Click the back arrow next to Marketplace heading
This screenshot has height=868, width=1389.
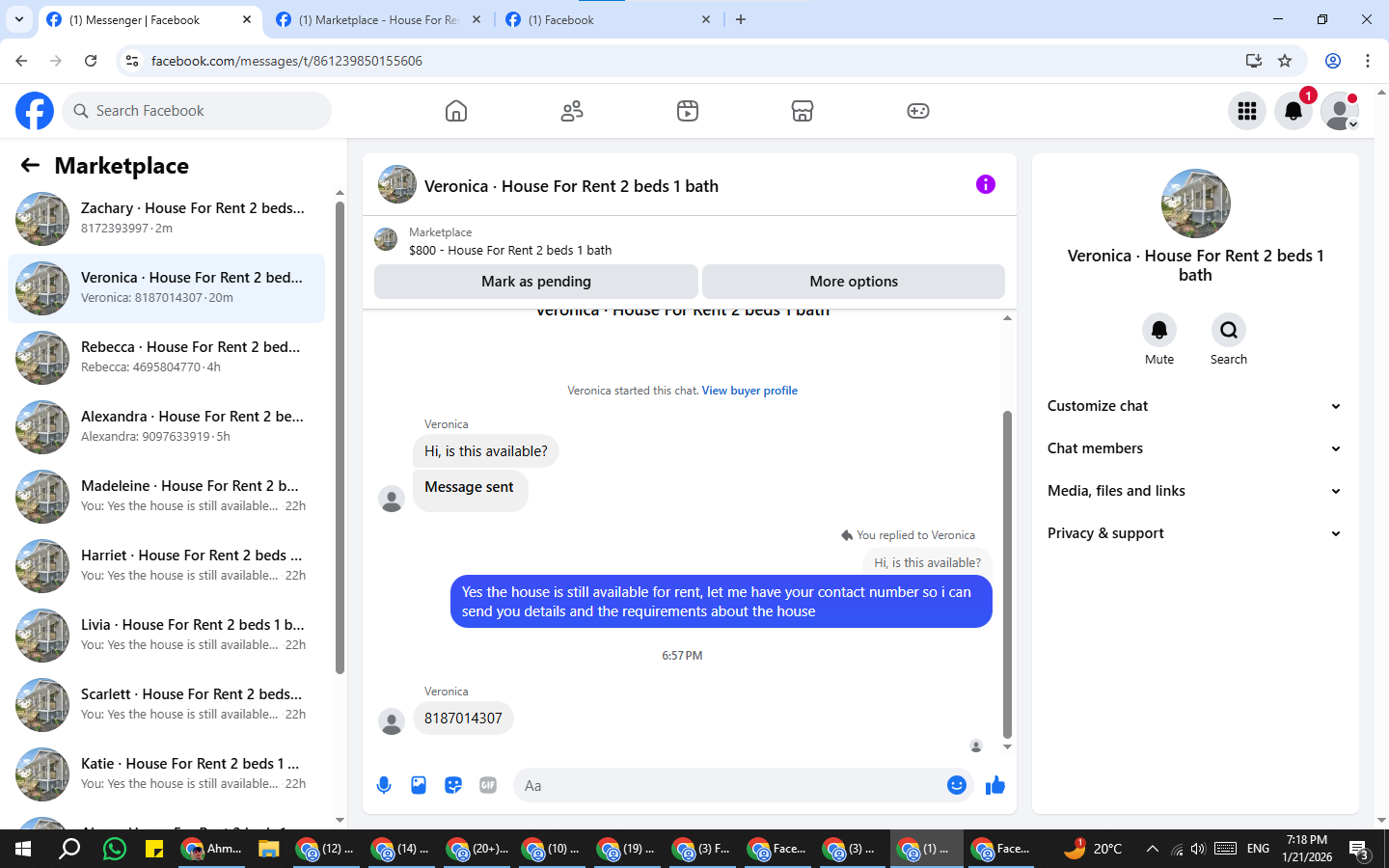(x=30, y=165)
